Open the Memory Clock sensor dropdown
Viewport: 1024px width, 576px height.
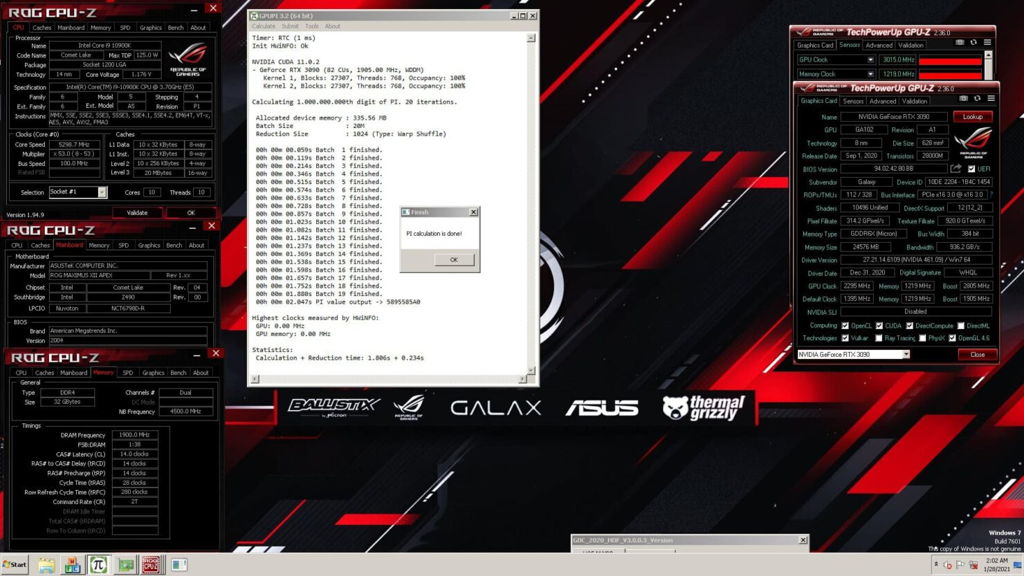click(x=871, y=74)
